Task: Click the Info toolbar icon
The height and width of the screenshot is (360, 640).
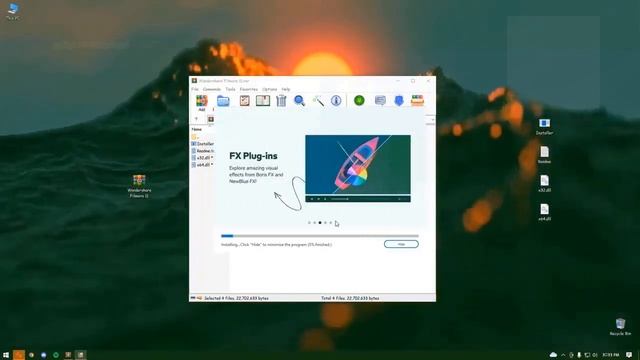Action: pyautogui.click(x=336, y=100)
